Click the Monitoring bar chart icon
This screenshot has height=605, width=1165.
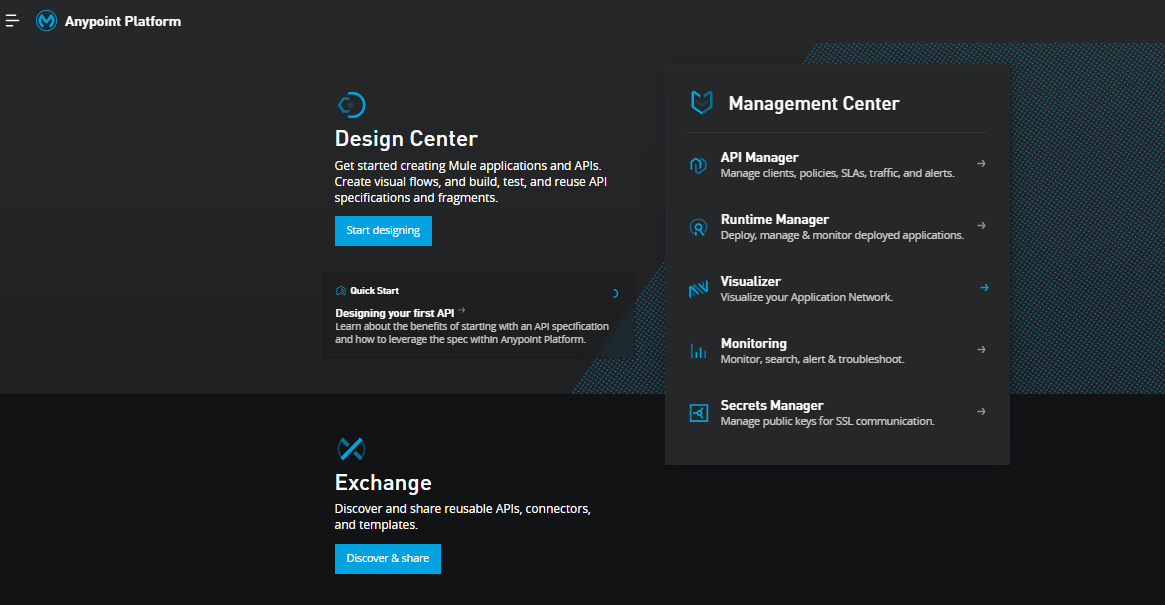tap(699, 351)
